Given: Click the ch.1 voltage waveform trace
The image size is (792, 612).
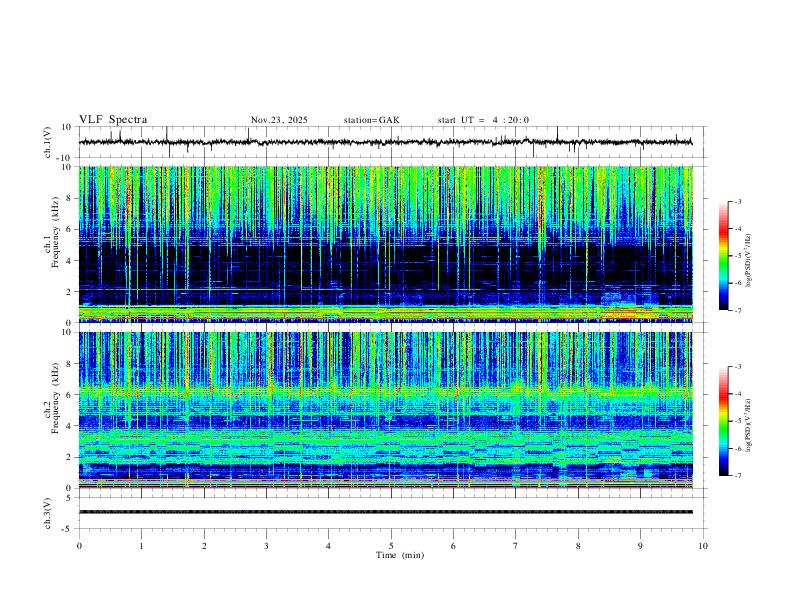Looking at the screenshot, I should [x=386, y=142].
